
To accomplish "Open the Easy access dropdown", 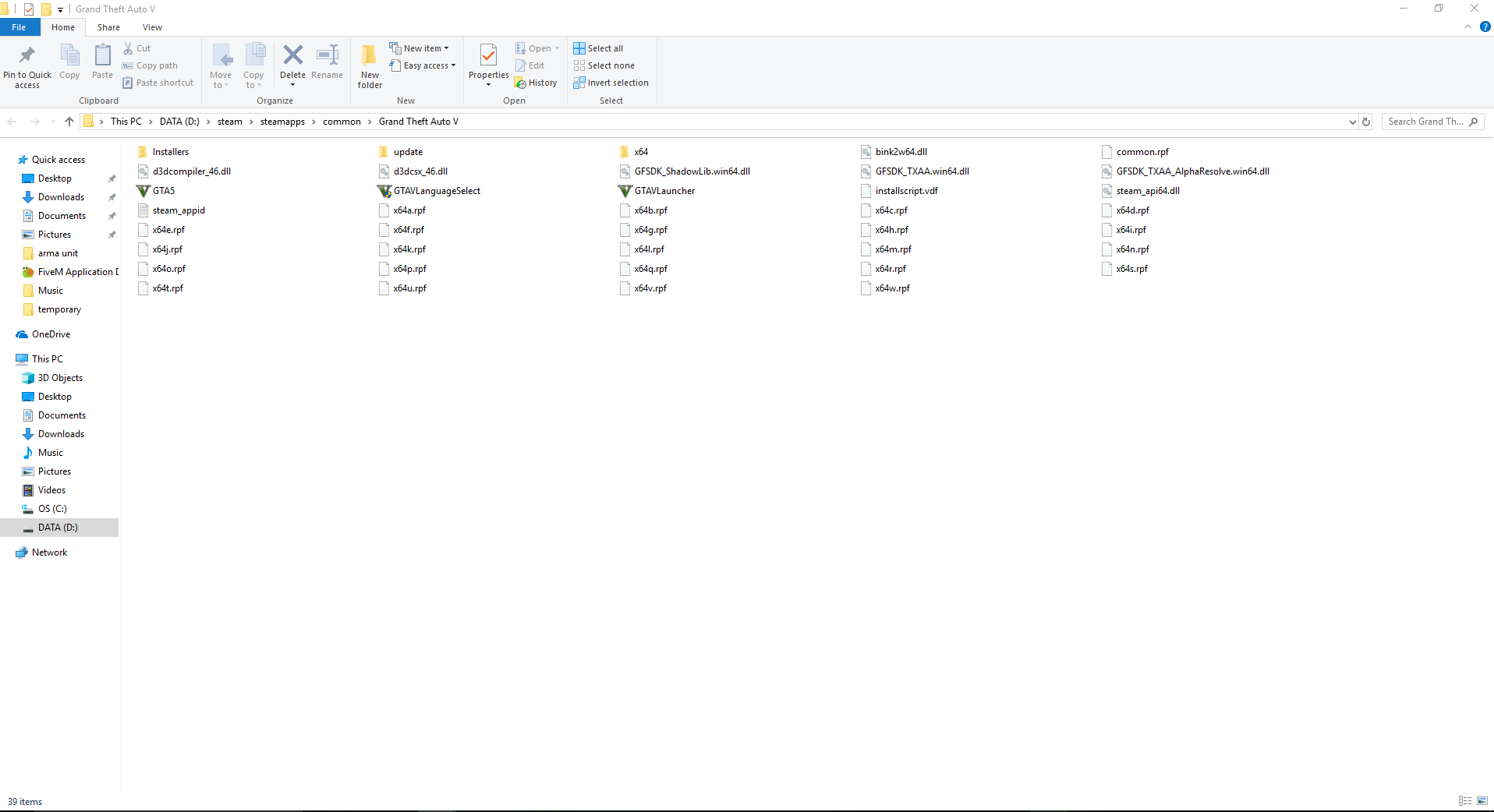I will click(423, 65).
